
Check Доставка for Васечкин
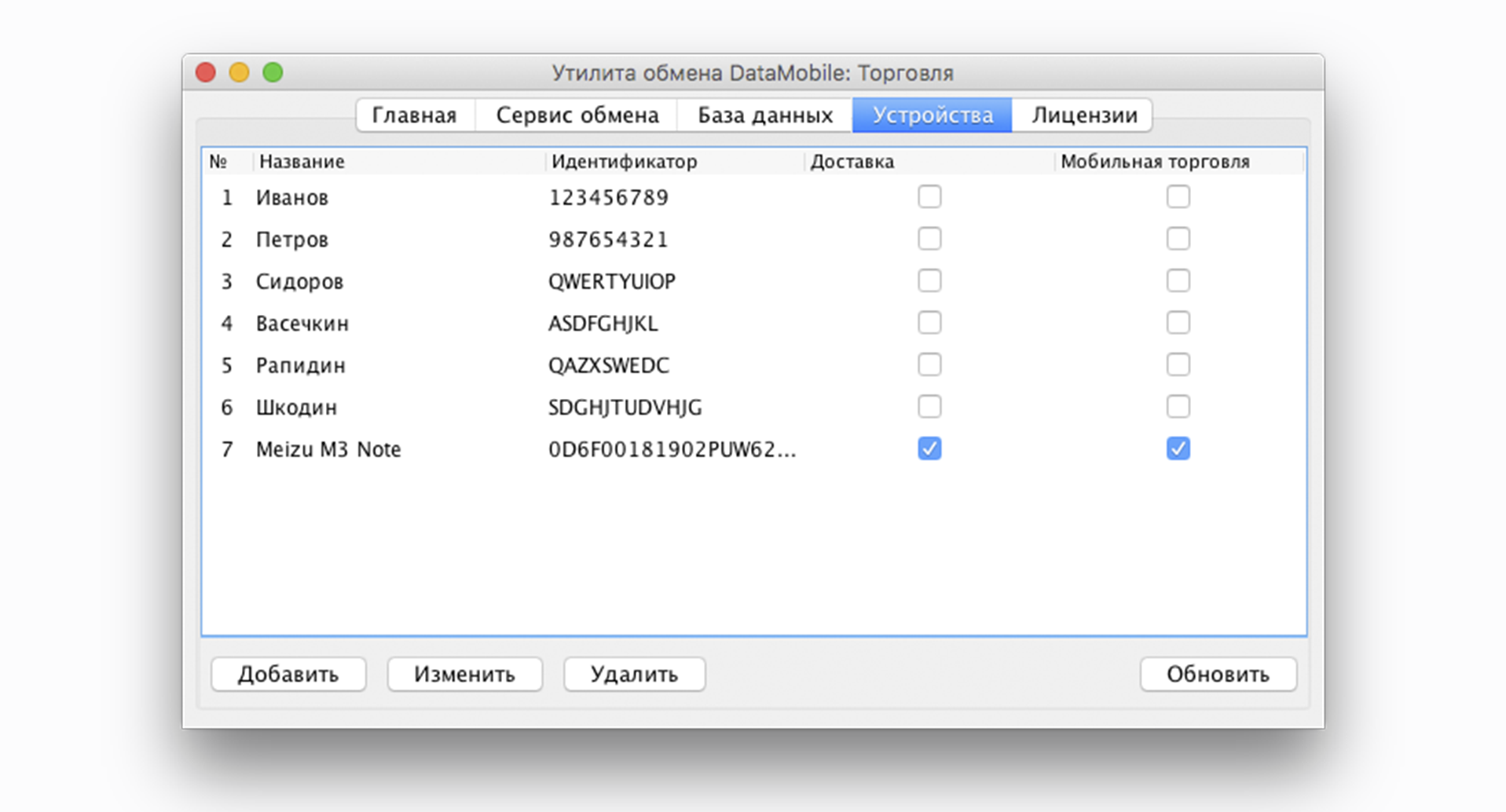[929, 323]
